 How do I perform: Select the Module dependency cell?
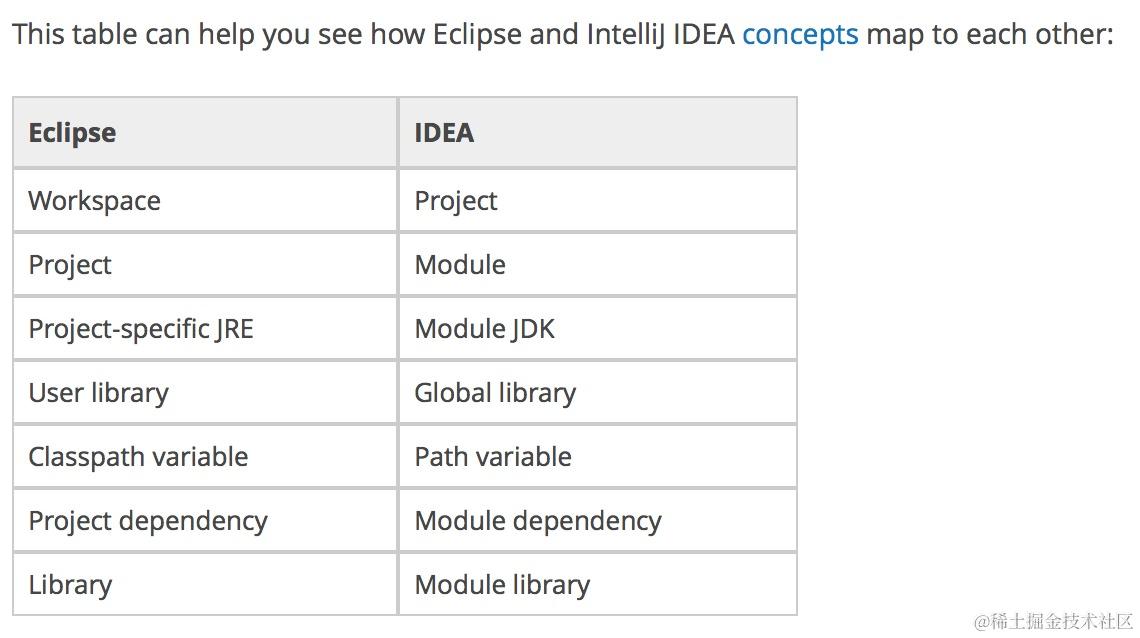[x=598, y=520]
